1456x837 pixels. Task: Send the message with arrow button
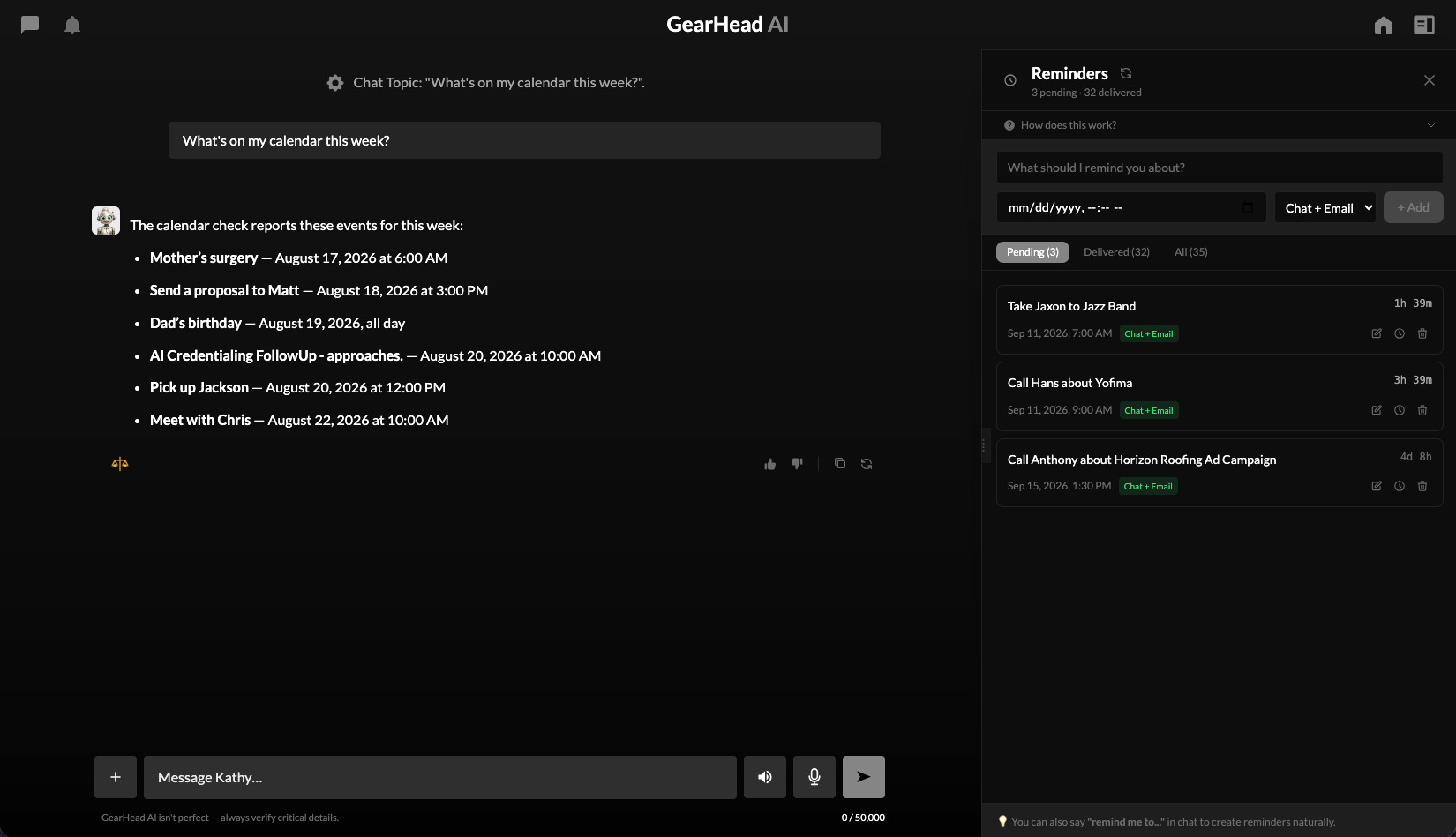tap(864, 777)
